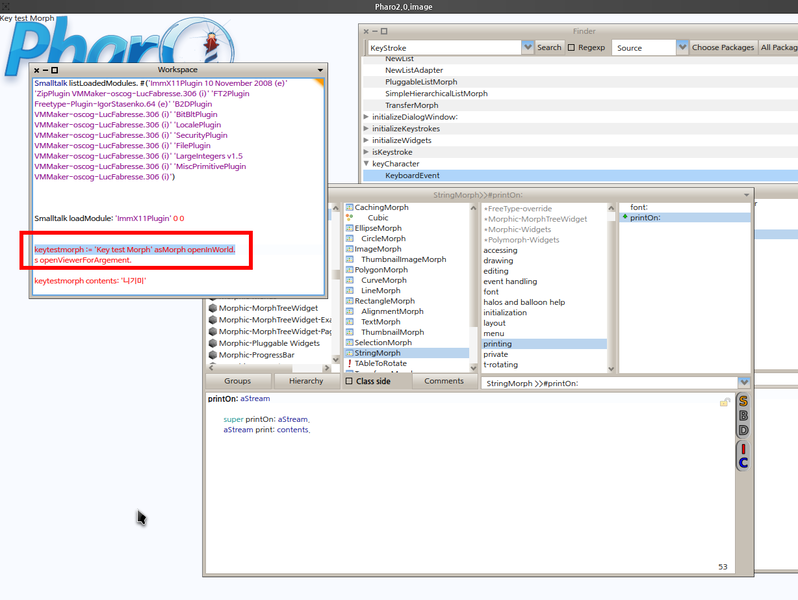This screenshot has height=600, width=798.
Task: Click the Search button in Finder
Action: (x=549, y=47)
